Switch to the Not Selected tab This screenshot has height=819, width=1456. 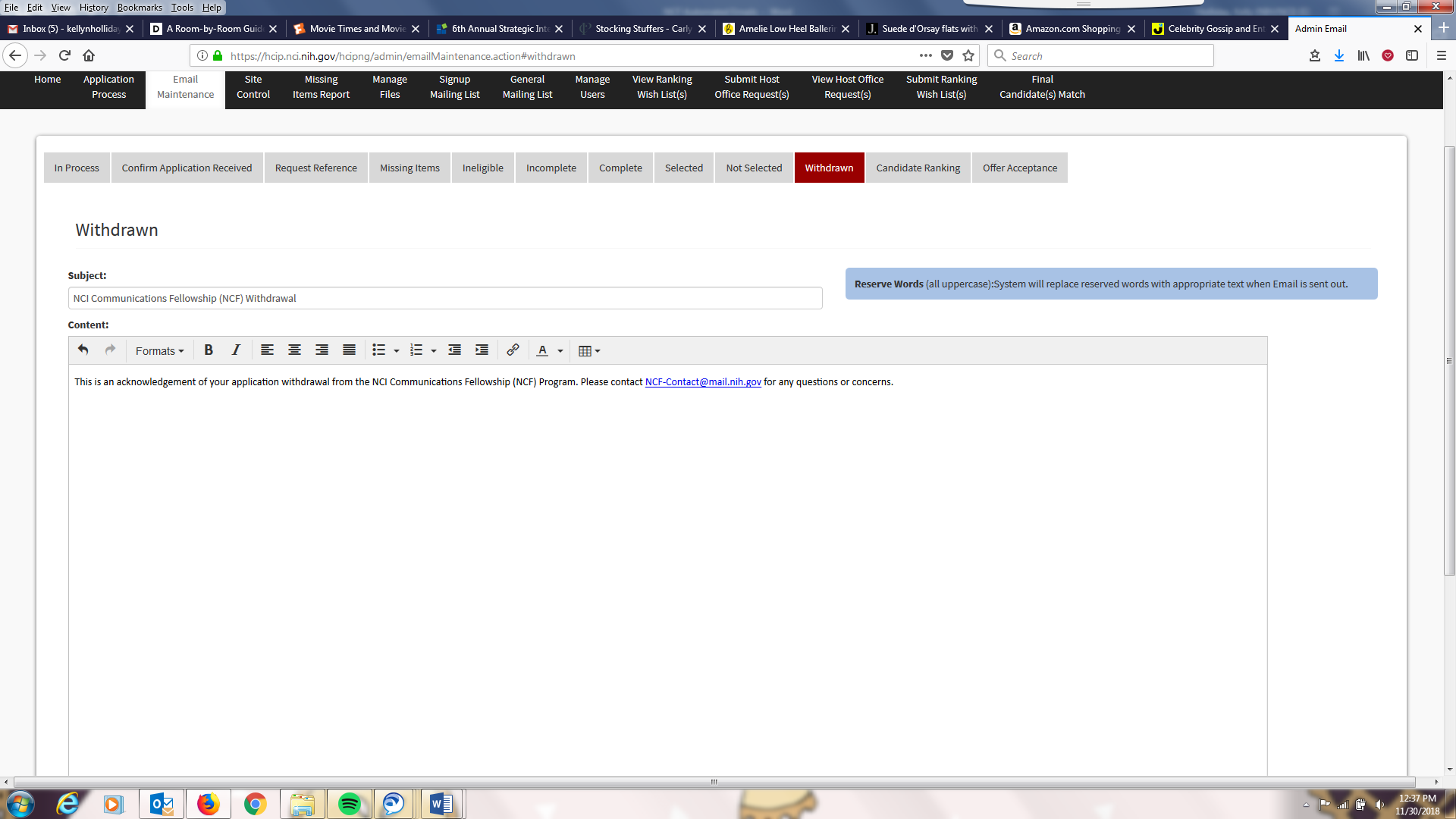753,168
